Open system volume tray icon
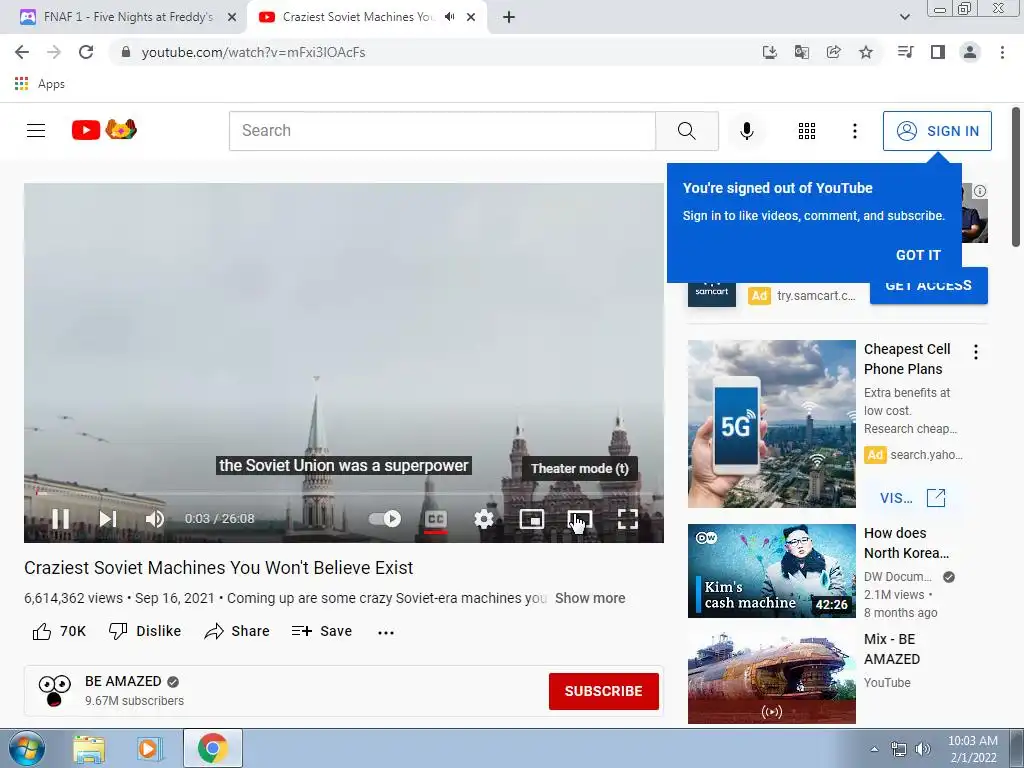1024x768 pixels. [923, 749]
